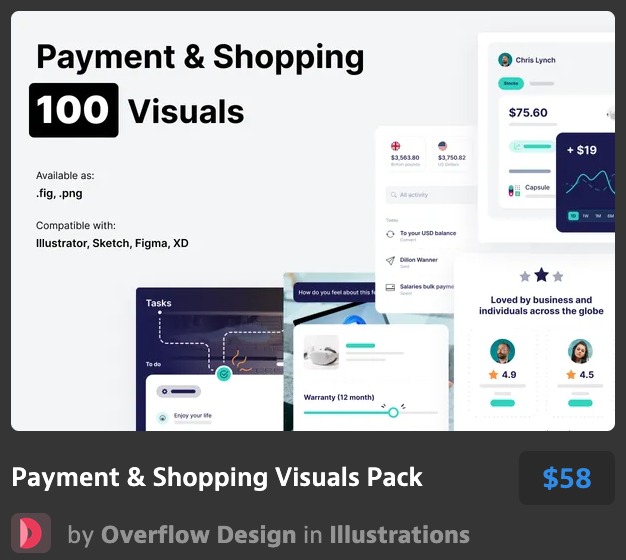Select the Stocks pill tab
This screenshot has width=626, height=560.
(510, 84)
